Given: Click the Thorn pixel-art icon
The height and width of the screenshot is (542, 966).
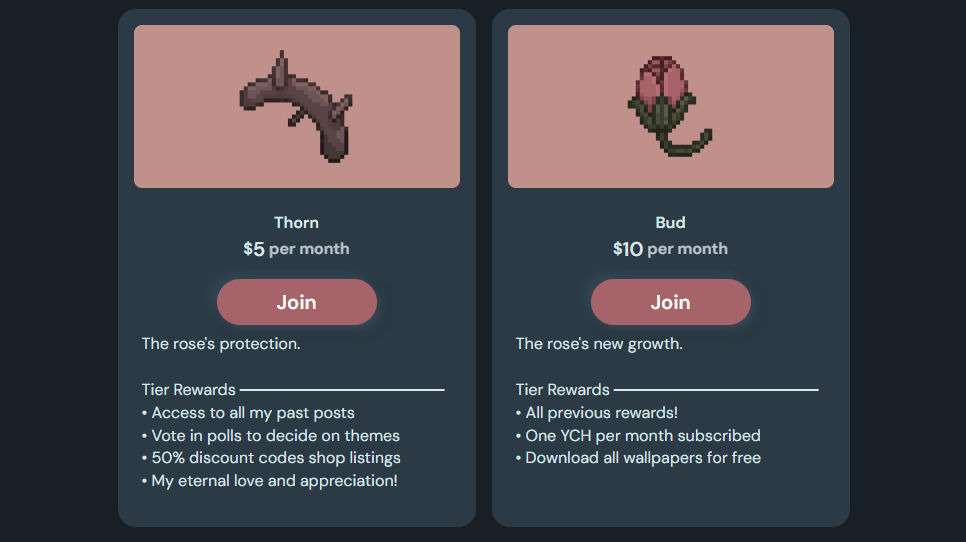Looking at the screenshot, I should [x=295, y=108].
